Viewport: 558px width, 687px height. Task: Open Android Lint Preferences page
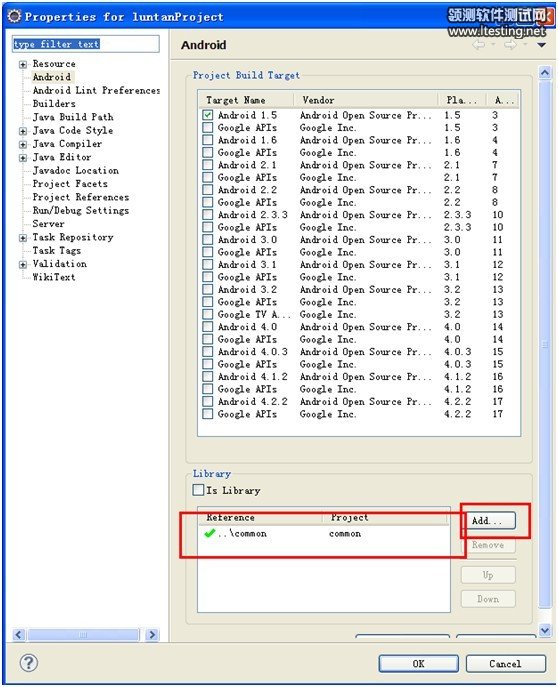coord(96,90)
